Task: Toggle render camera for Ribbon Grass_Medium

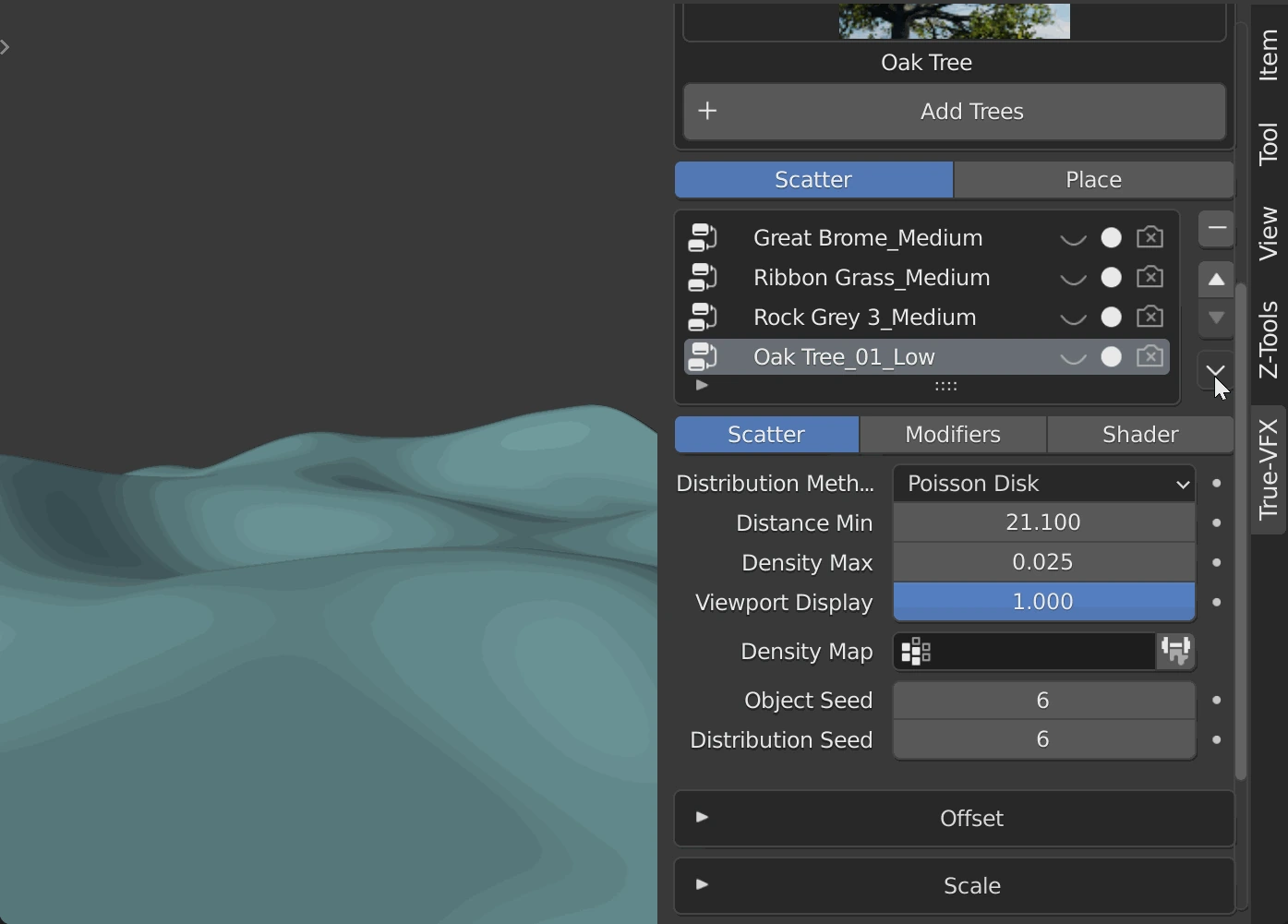Action: 1150,278
